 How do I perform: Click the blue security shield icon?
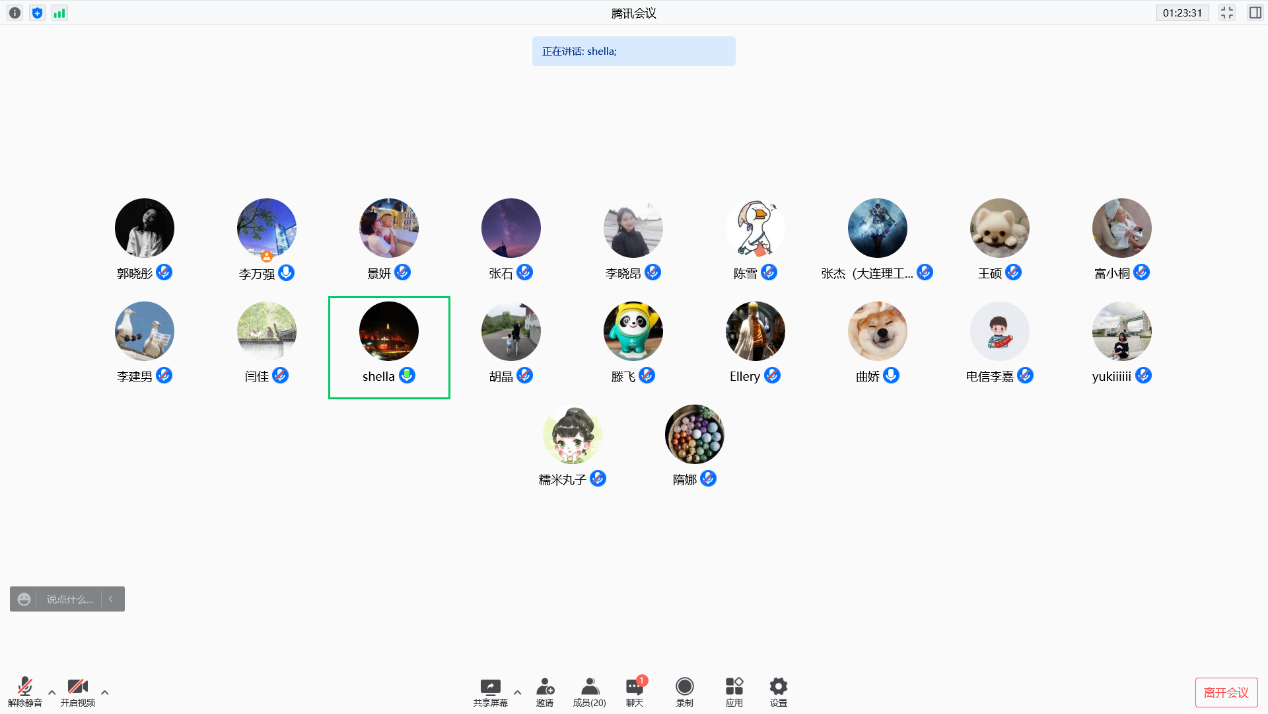pyautogui.click(x=37, y=13)
